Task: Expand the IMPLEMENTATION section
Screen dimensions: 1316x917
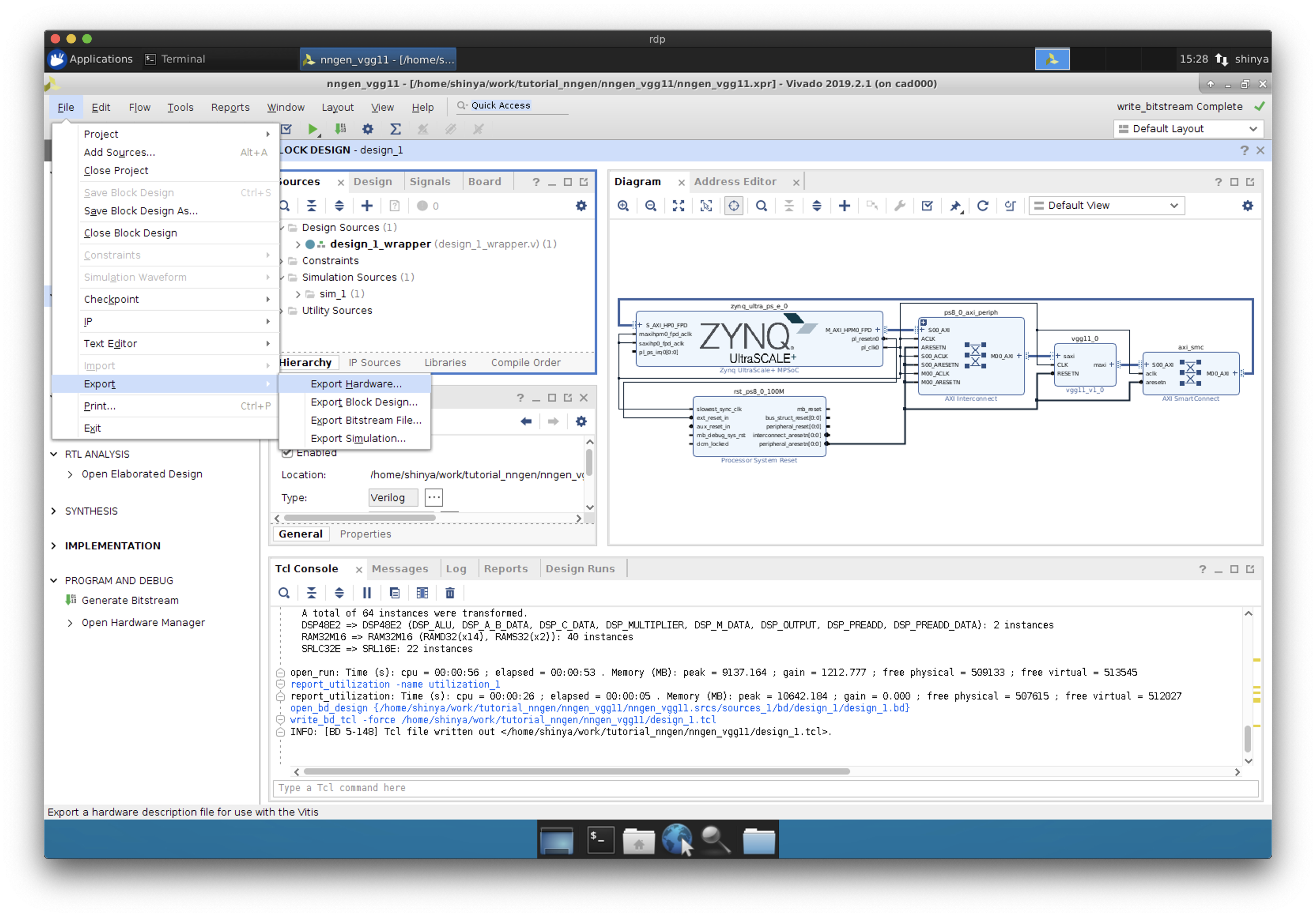Action: (54, 546)
